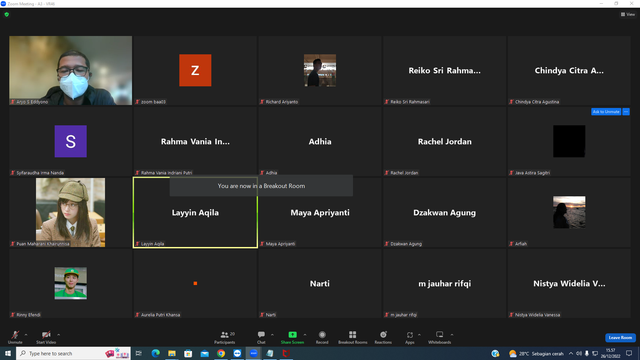Click Ask to Unmute on Java Astira tile

pos(606,112)
